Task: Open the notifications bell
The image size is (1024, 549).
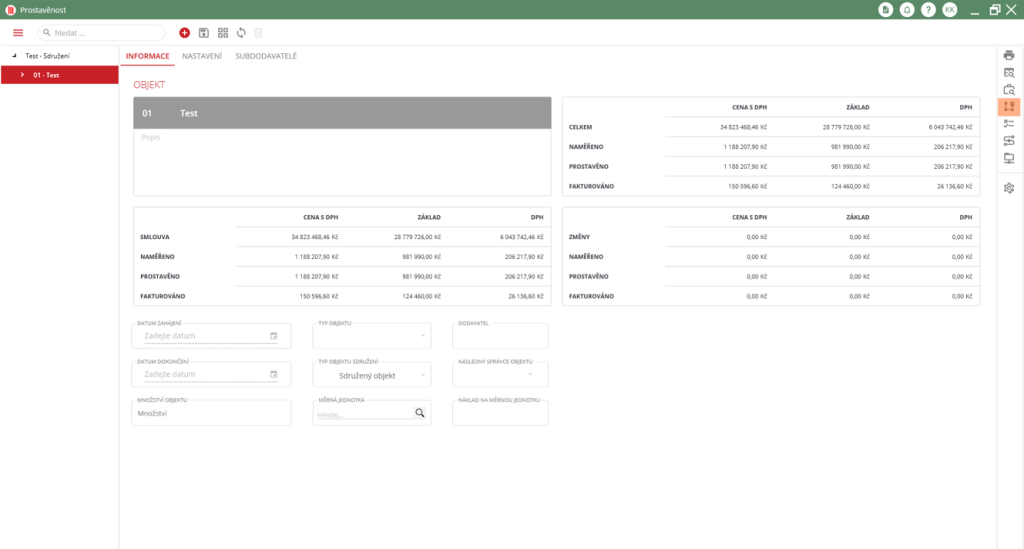Action: [x=907, y=9]
